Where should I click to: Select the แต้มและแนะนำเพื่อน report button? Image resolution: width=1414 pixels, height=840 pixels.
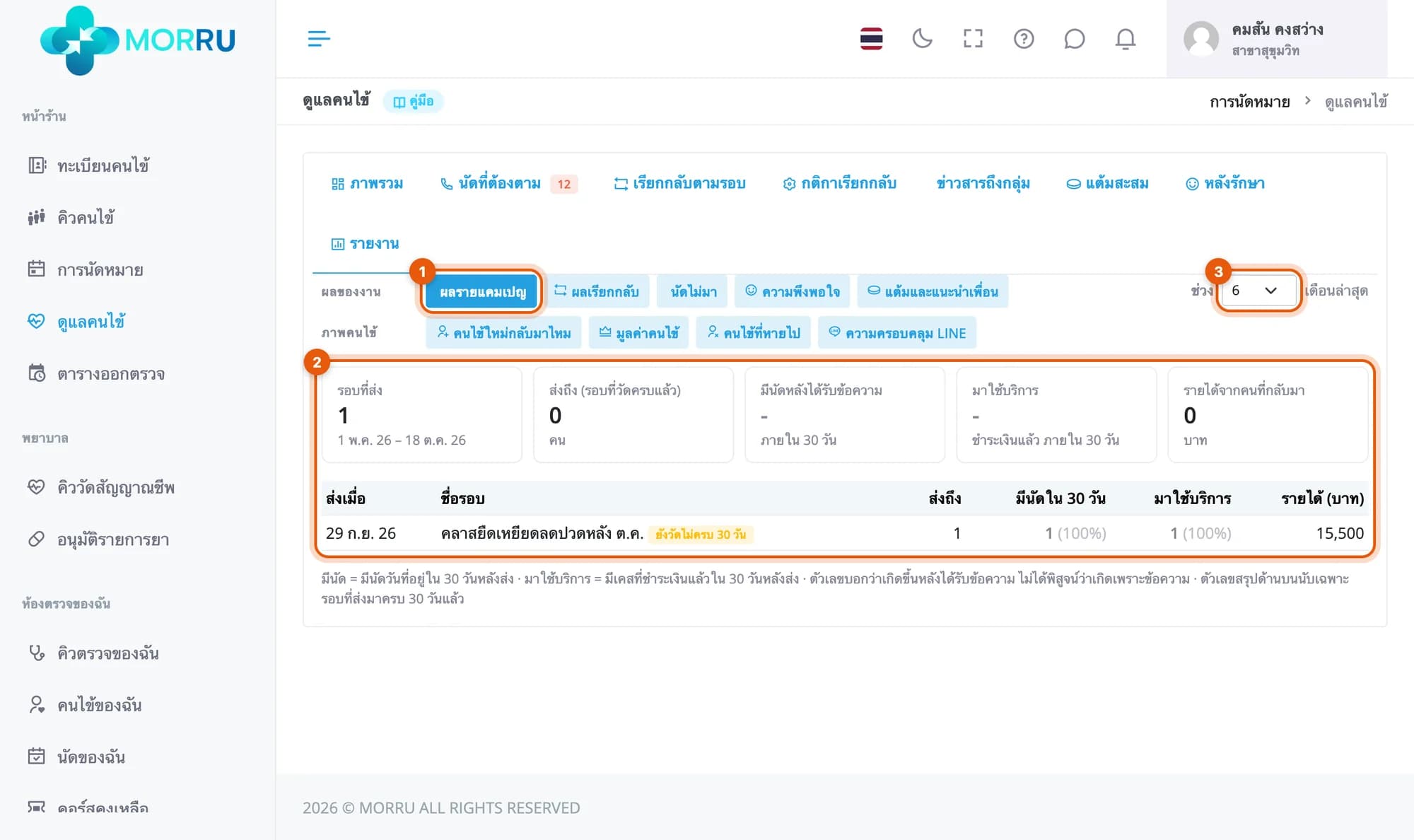pyautogui.click(x=933, y=291)
